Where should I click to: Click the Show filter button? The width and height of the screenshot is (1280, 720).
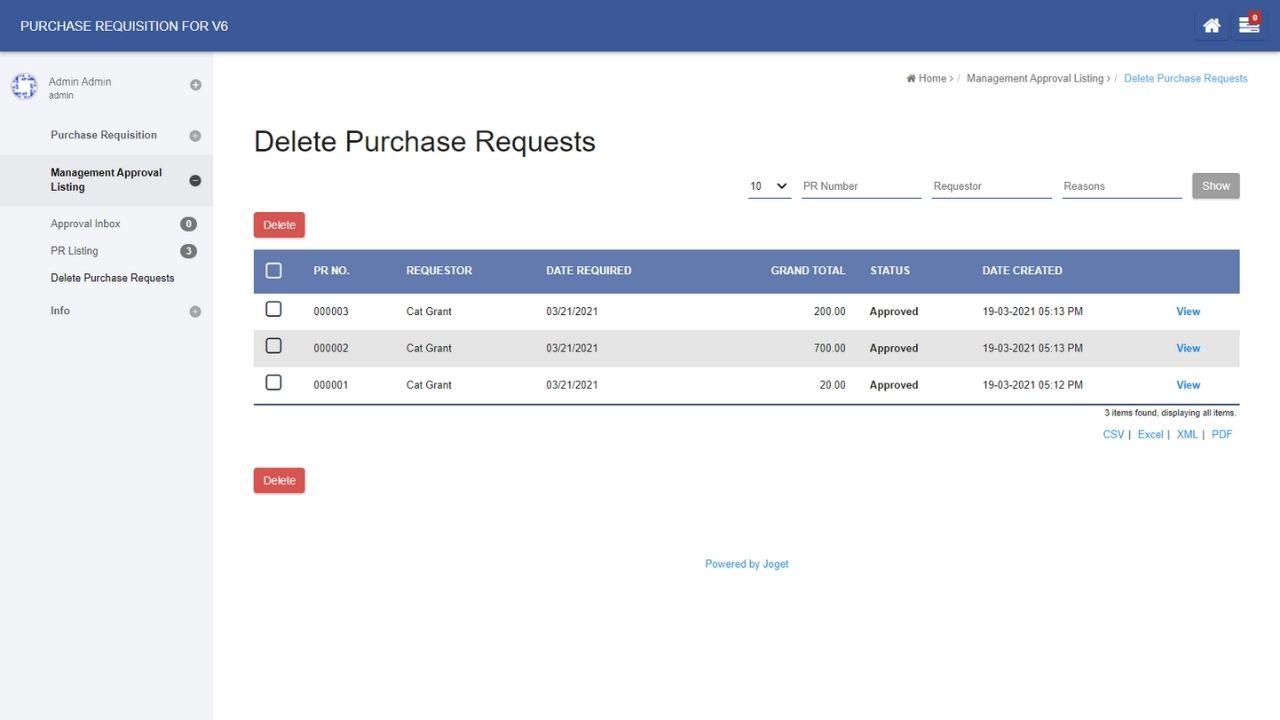[x=1215, y=186]
